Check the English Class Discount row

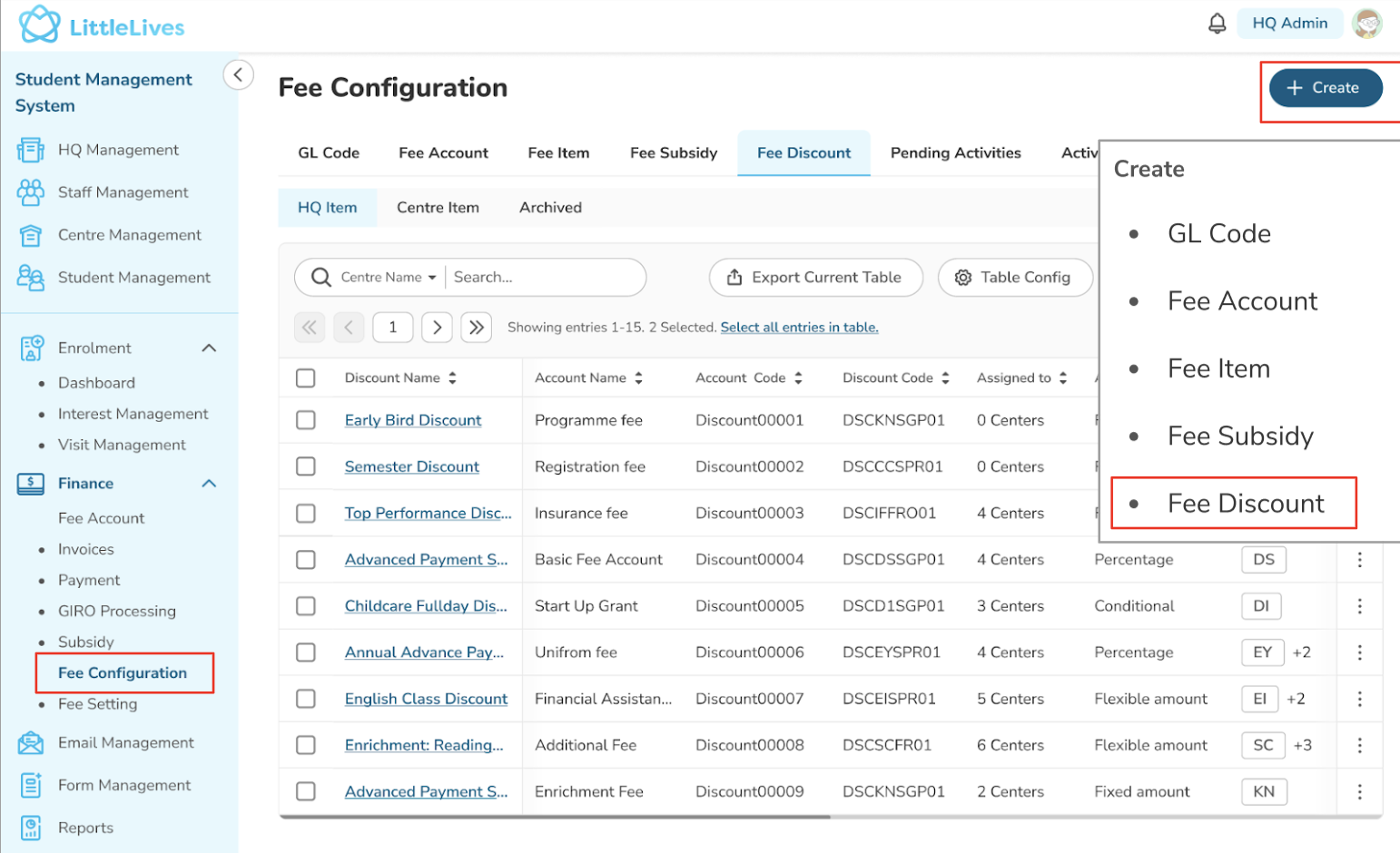[x=306, y=699]
